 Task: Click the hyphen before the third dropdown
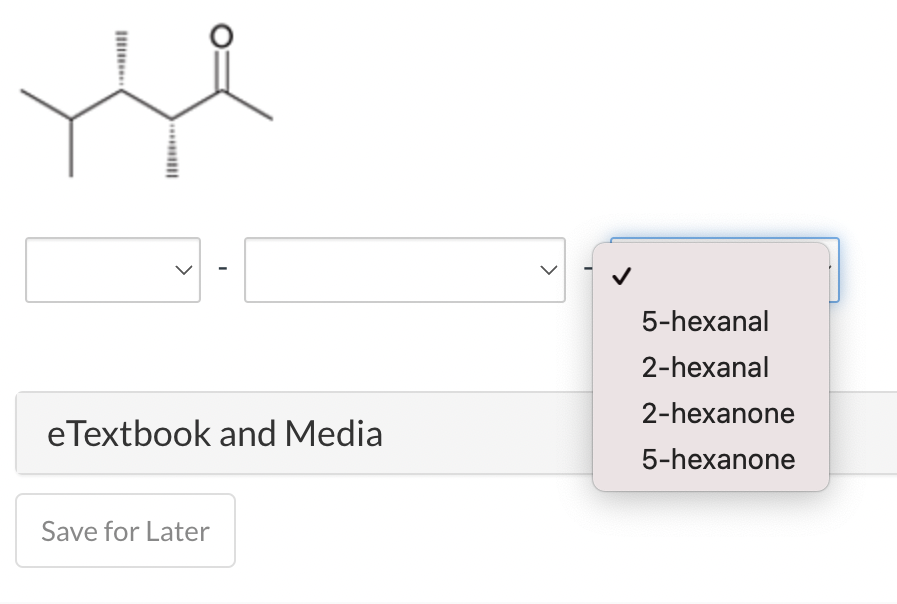[590, 268]
